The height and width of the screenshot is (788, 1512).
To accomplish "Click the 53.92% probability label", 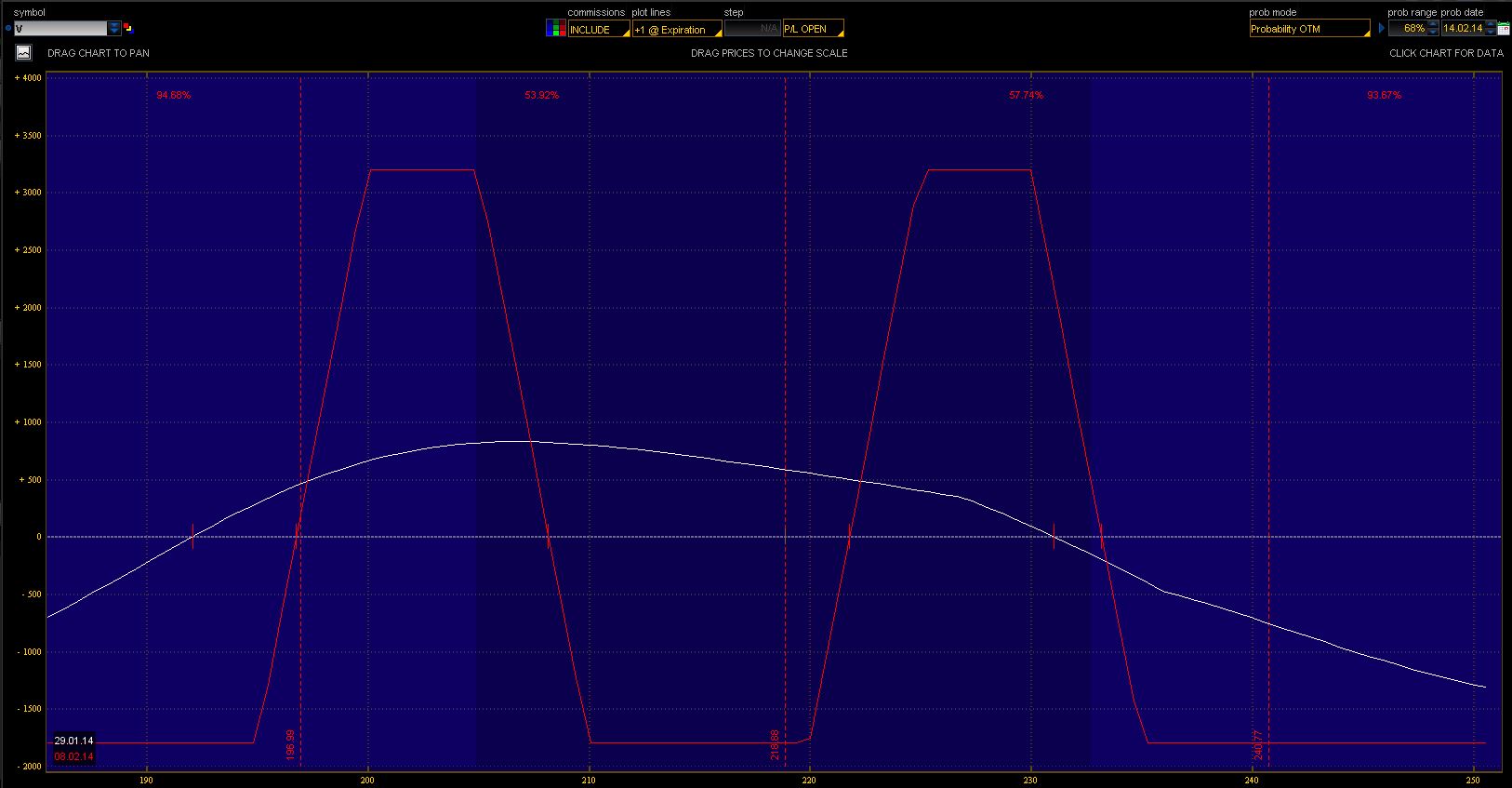I will point(541,95).
